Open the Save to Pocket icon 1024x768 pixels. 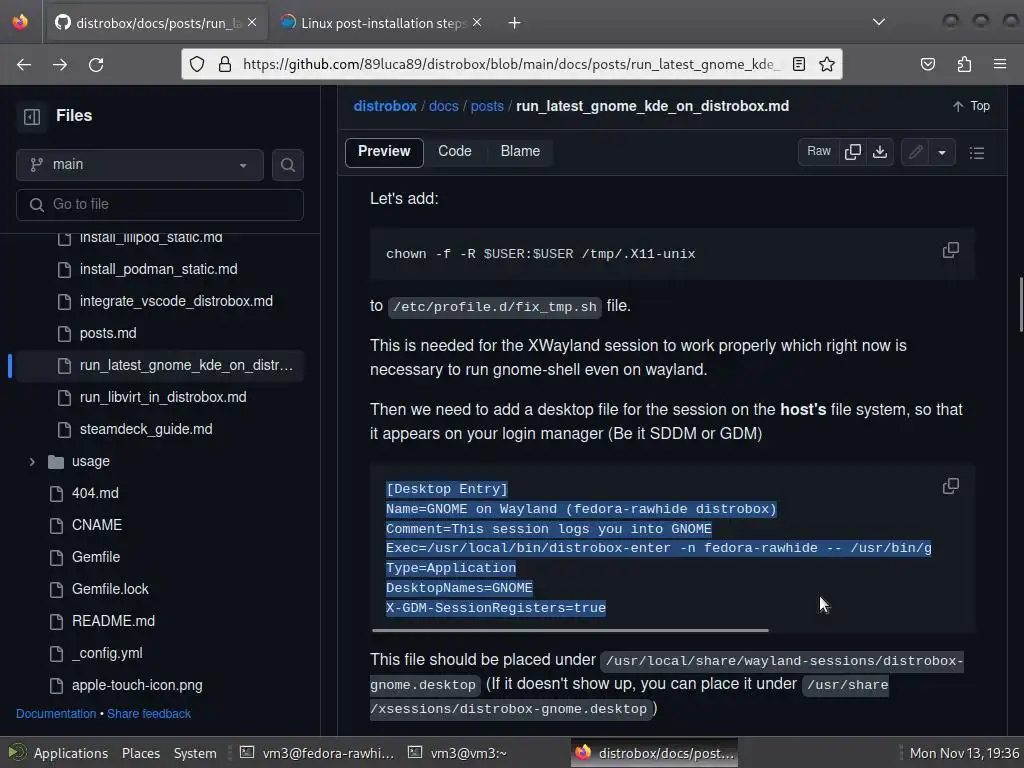pos(928,64)
